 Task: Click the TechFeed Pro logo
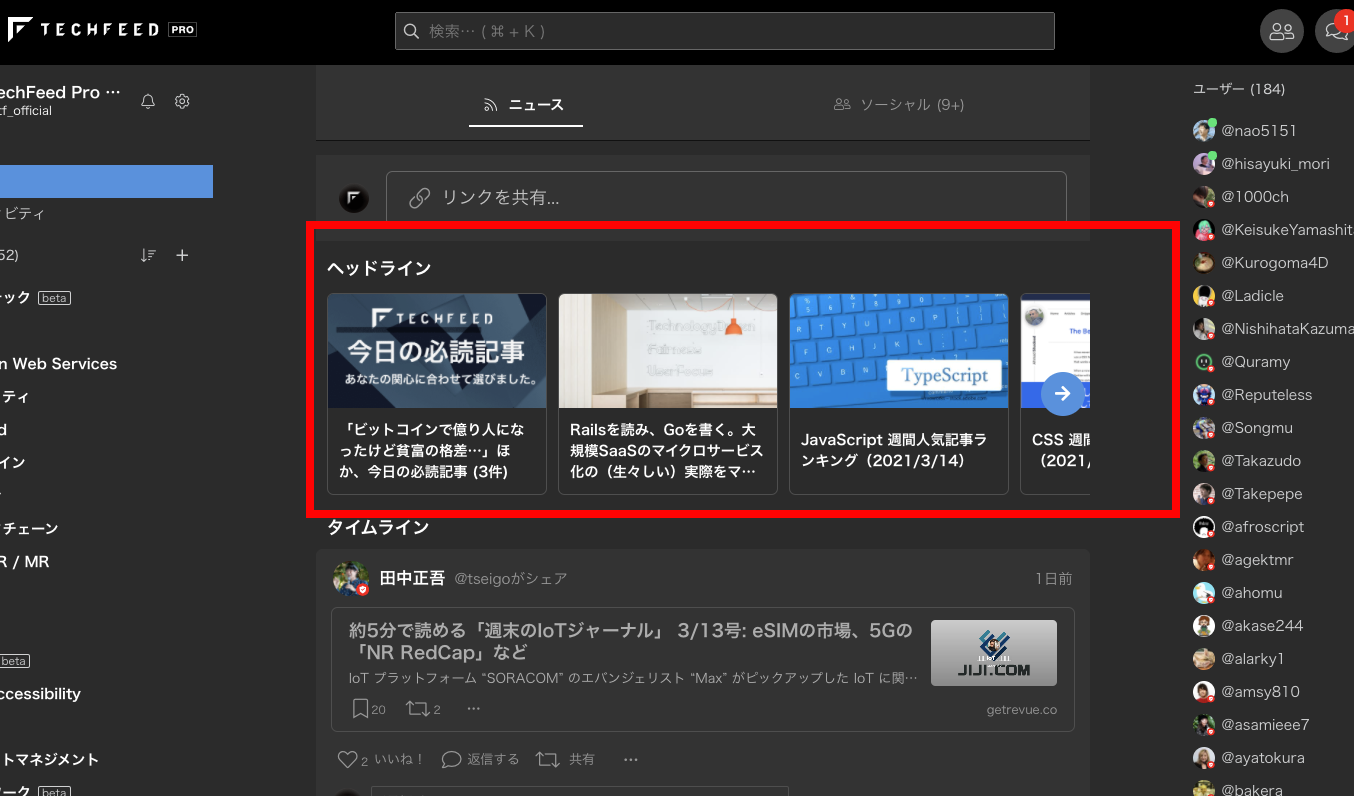click(100, 30)
